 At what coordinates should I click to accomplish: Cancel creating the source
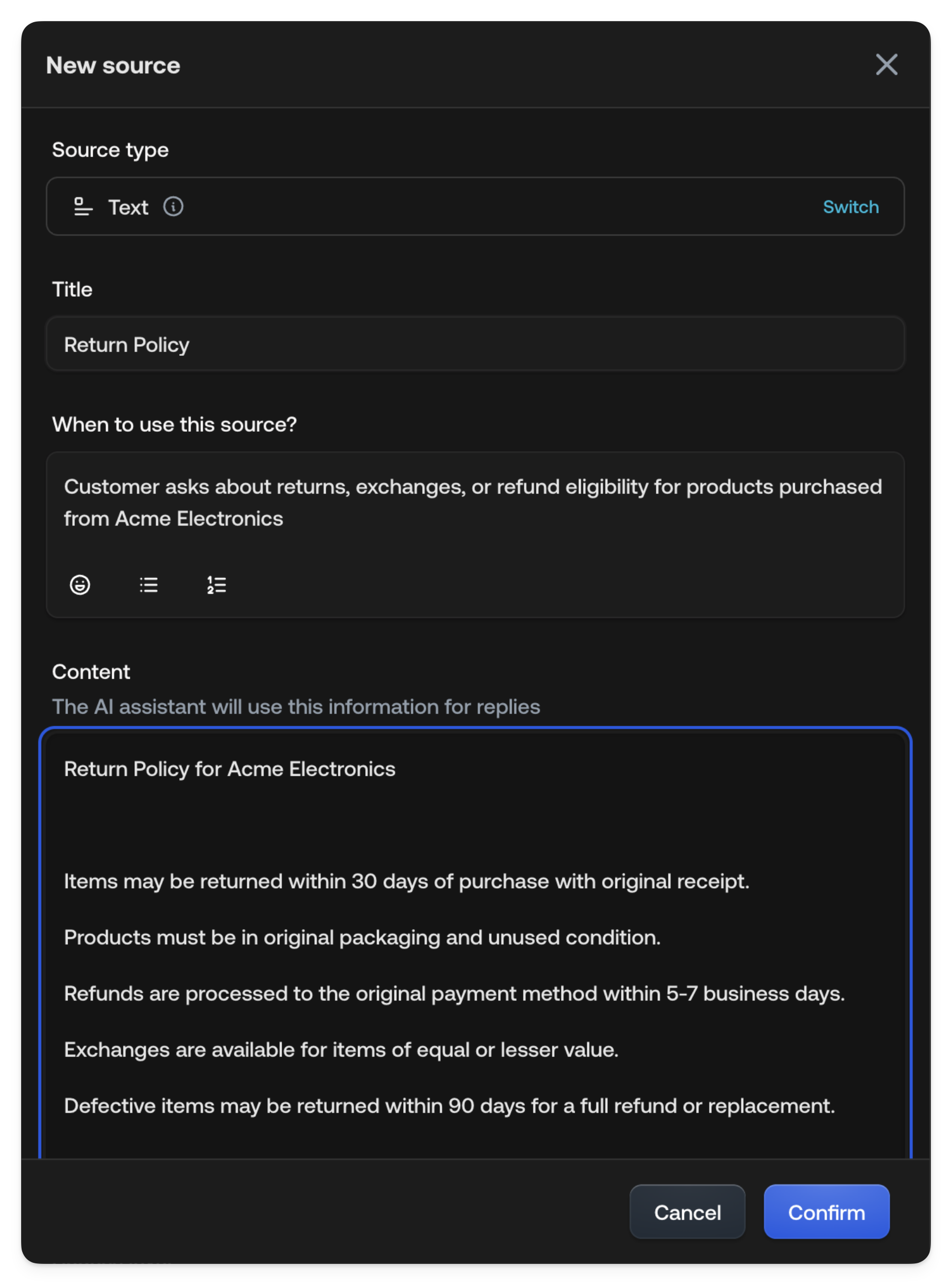pyautogui.click(x=687, y=1212)
